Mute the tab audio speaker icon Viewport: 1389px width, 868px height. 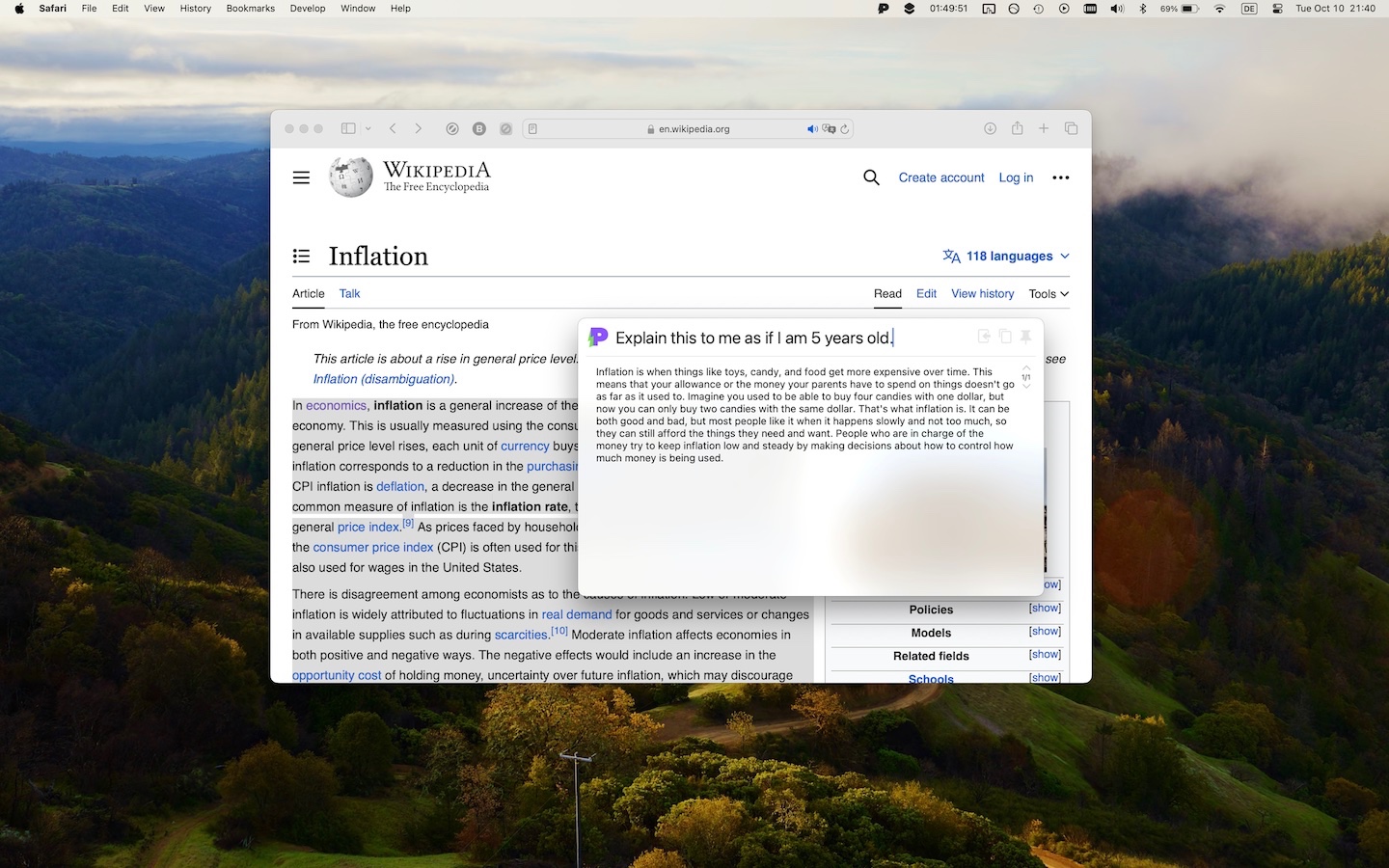click(x=812, y=129)
